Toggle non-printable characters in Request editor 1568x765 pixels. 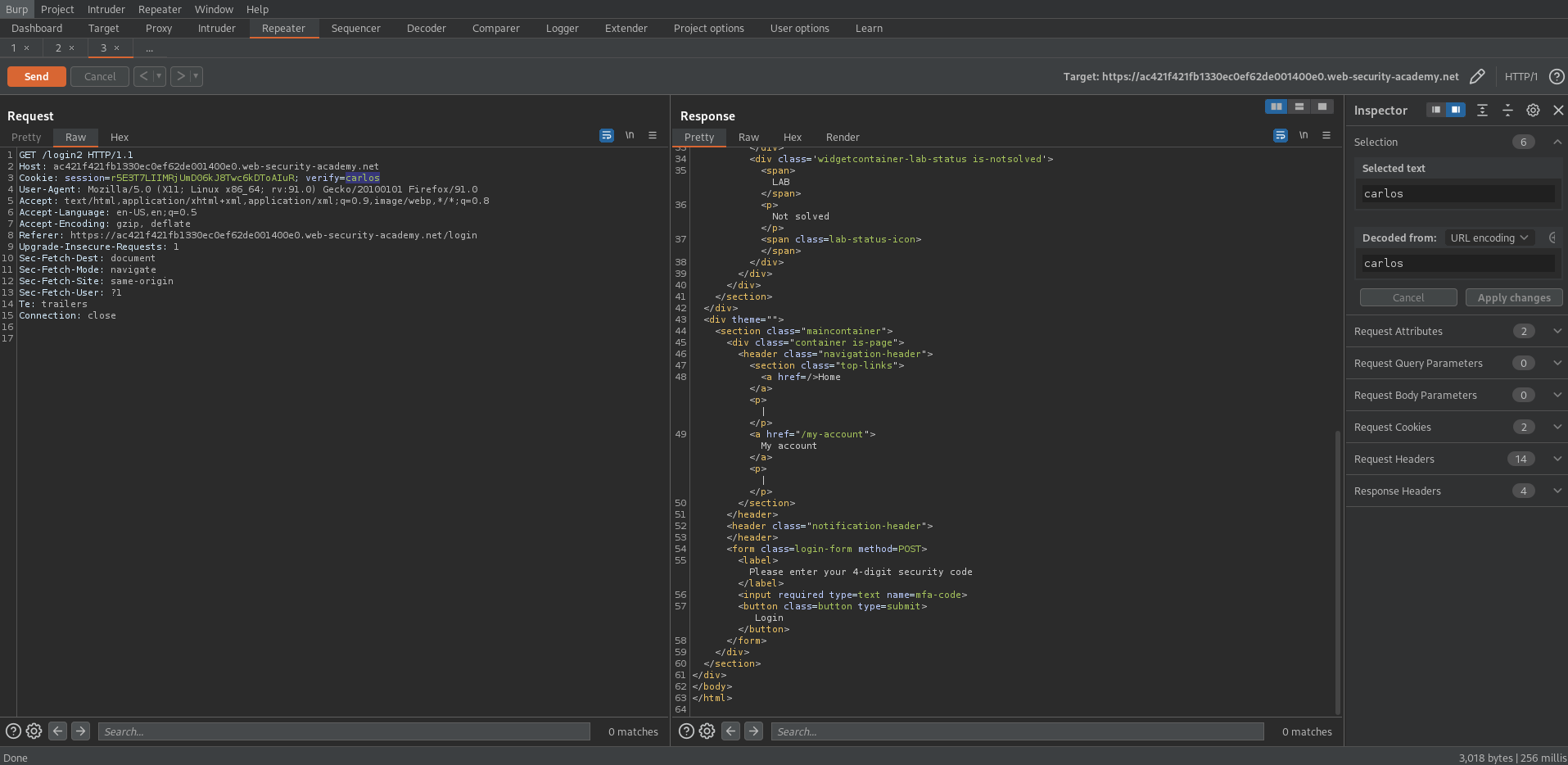[x=630, y=135]
